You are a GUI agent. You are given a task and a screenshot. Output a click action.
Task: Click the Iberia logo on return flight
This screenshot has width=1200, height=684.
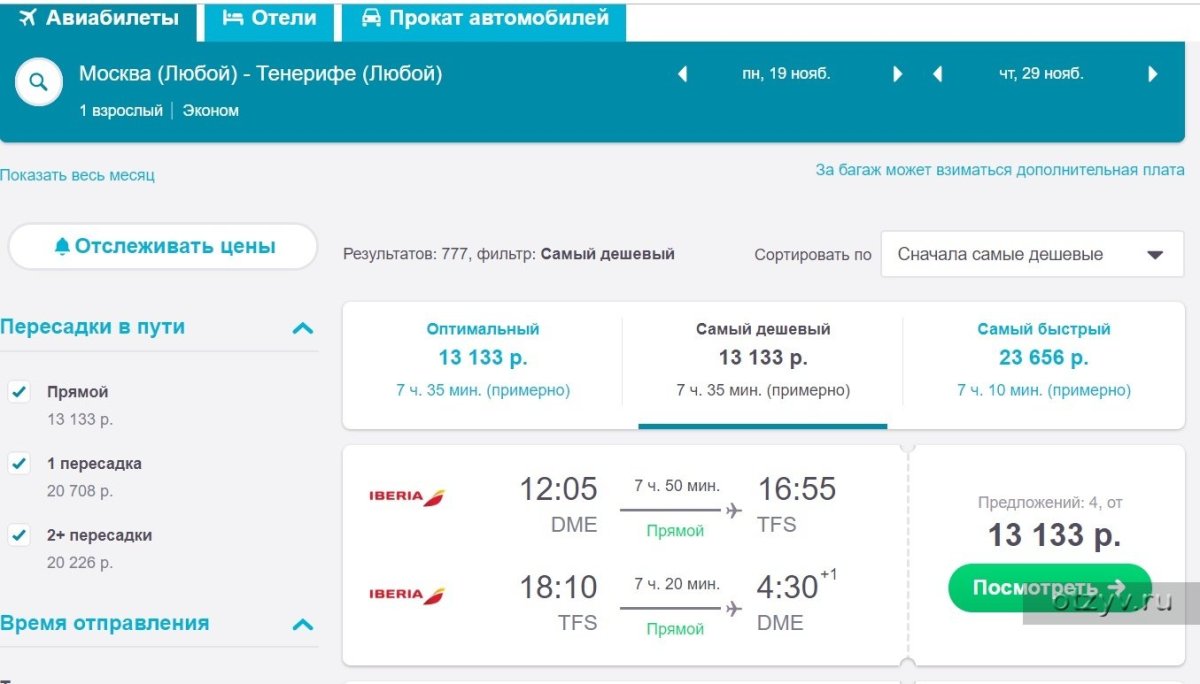[x=406, y=594]
